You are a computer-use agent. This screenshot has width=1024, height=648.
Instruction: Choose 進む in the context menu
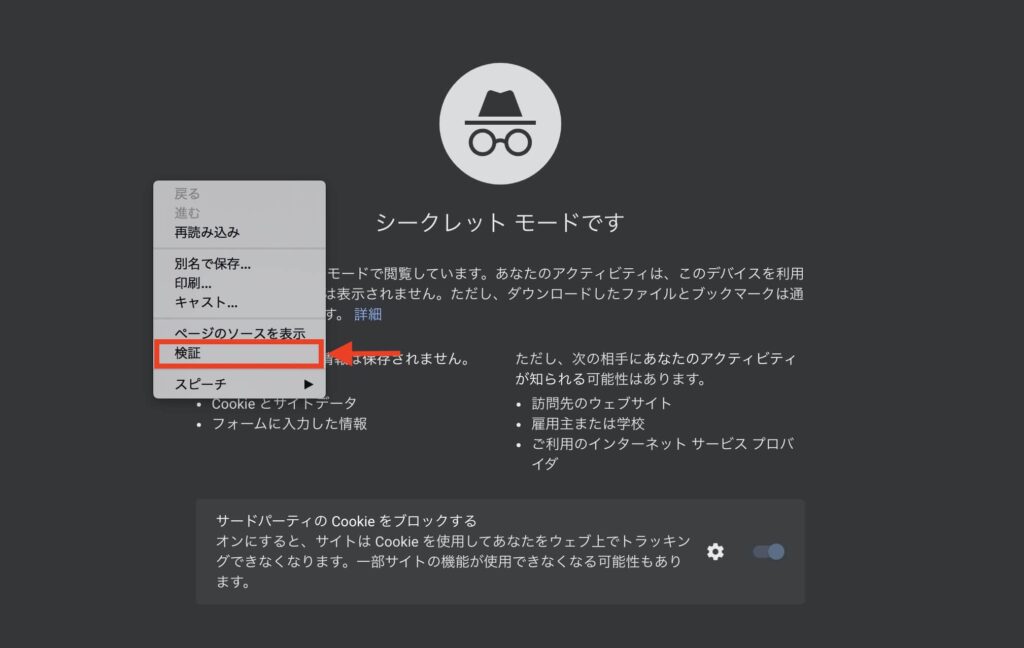tap(239, 212)
